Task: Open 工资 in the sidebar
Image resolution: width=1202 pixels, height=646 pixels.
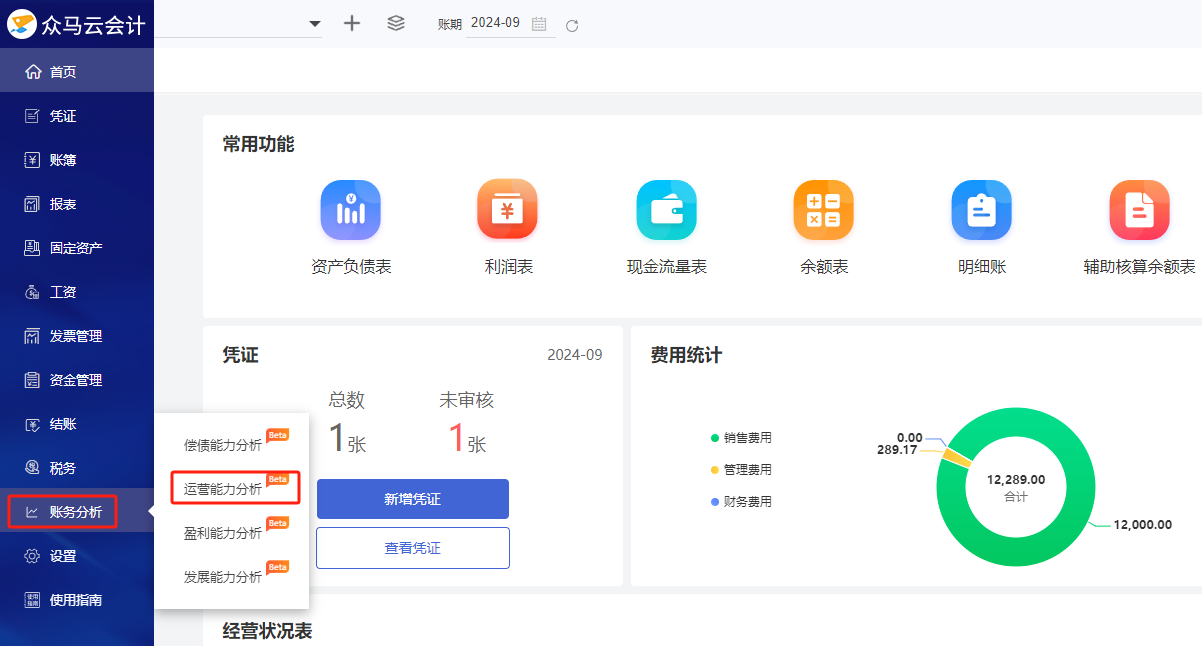Action: point(77,292)
